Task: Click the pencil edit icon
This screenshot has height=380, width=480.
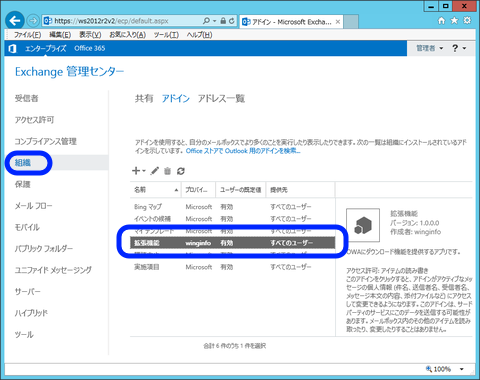Action: tap(154, 171)
